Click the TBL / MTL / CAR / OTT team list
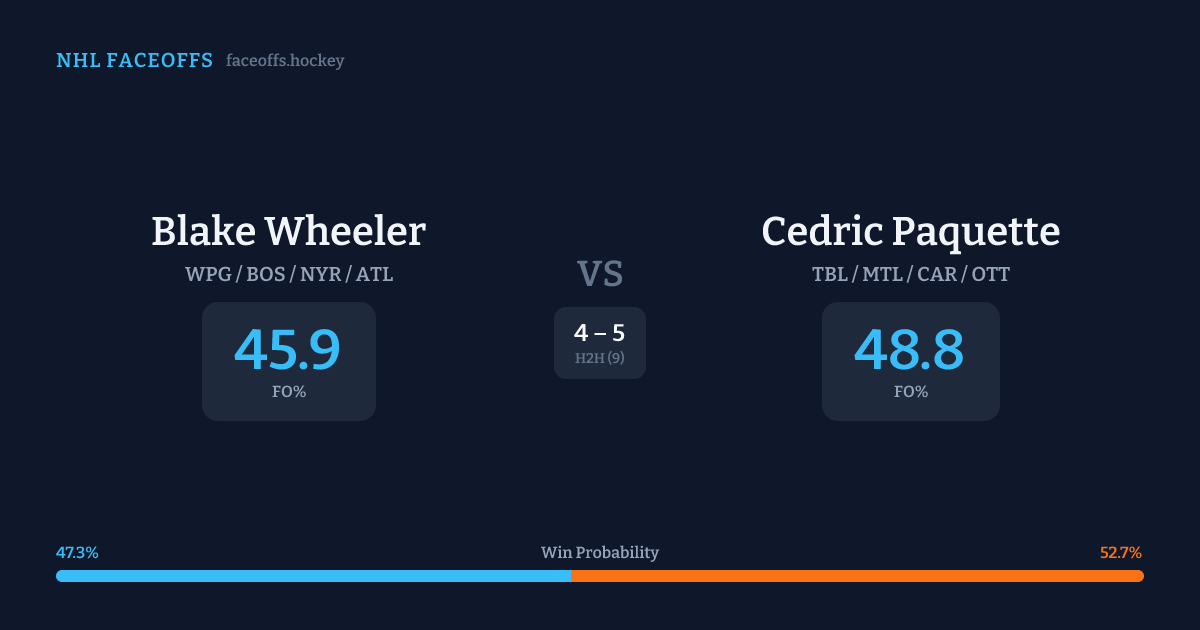Image resolution: width=1200 pixels, height=630 pixels. [910, 274]
